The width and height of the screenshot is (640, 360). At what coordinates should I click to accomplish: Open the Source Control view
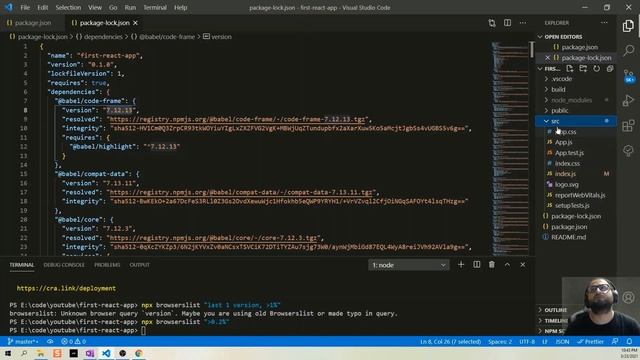pyautogui.click(x=629, y=76)
